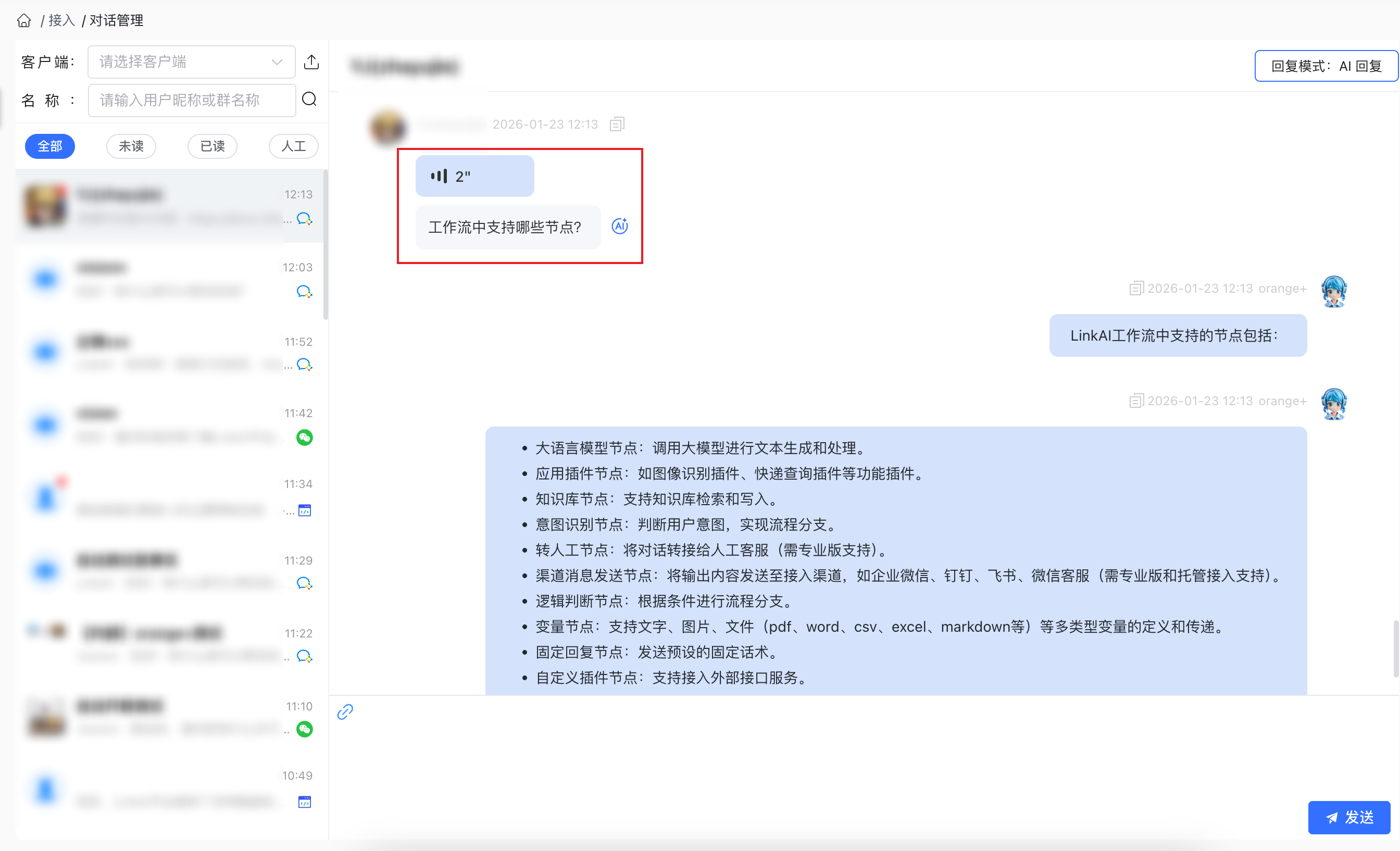Click the code window icon on 11:34 conversation

tap(305, 510)
